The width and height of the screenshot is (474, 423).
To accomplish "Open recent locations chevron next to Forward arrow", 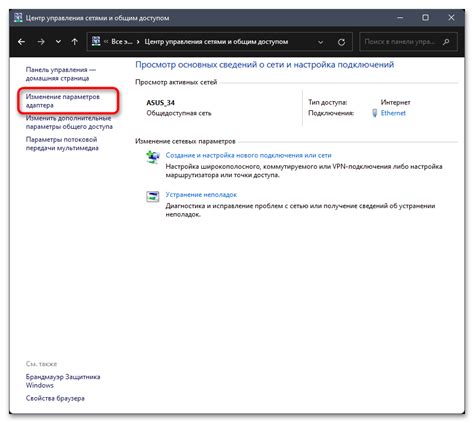I will point(58,42).
